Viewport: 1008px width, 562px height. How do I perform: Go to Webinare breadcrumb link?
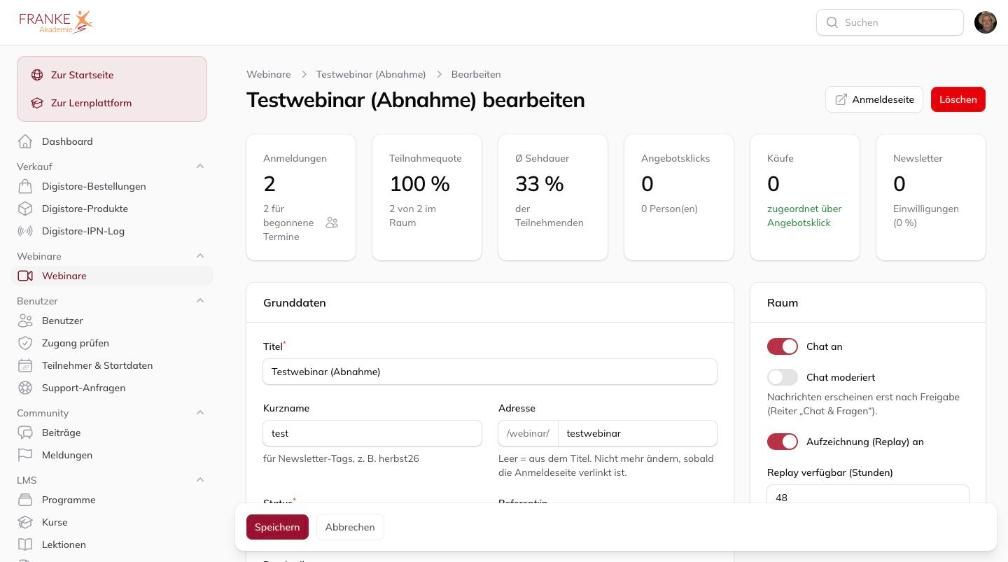coord(269,75)
